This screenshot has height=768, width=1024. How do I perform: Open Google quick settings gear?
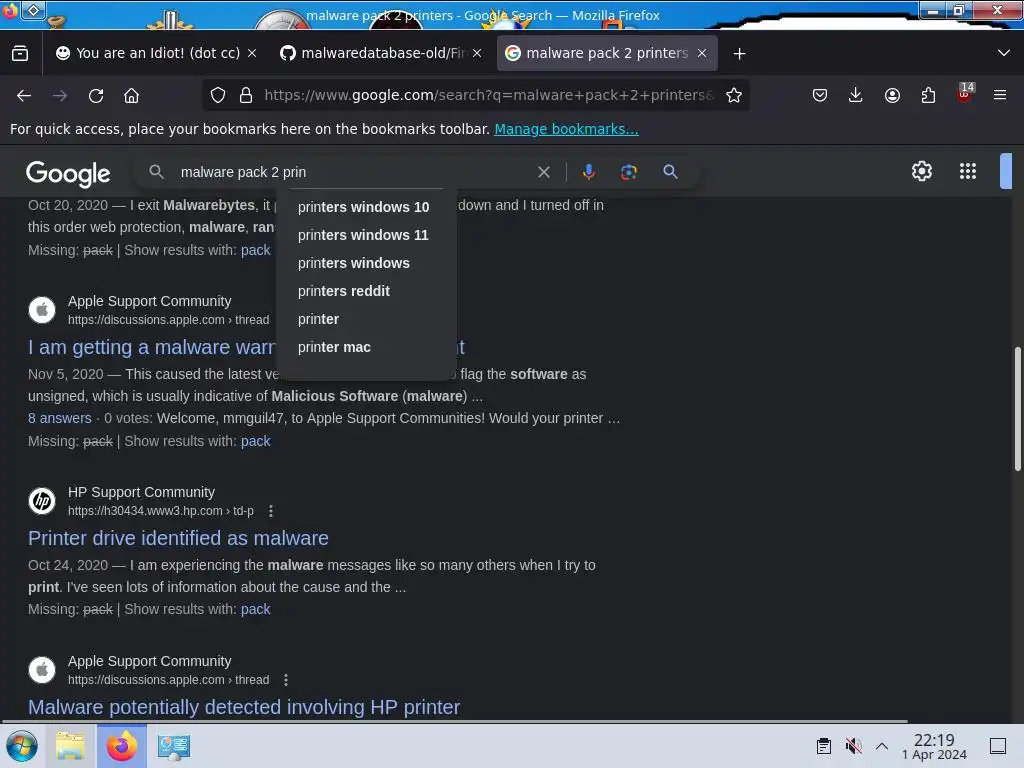click(921, 171)
